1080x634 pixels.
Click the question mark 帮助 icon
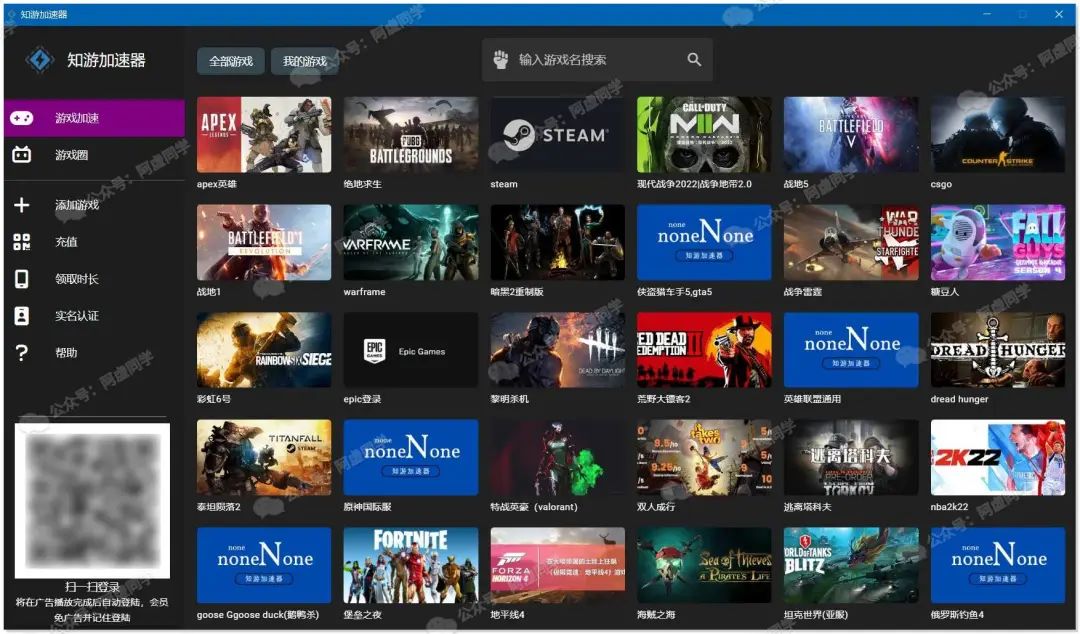pos(21,353)
